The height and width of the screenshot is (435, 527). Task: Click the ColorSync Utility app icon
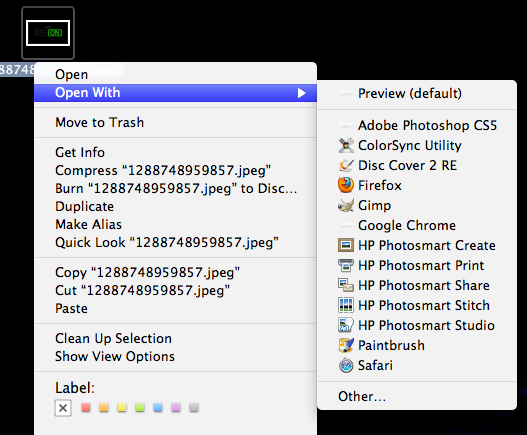pos(346,146)
